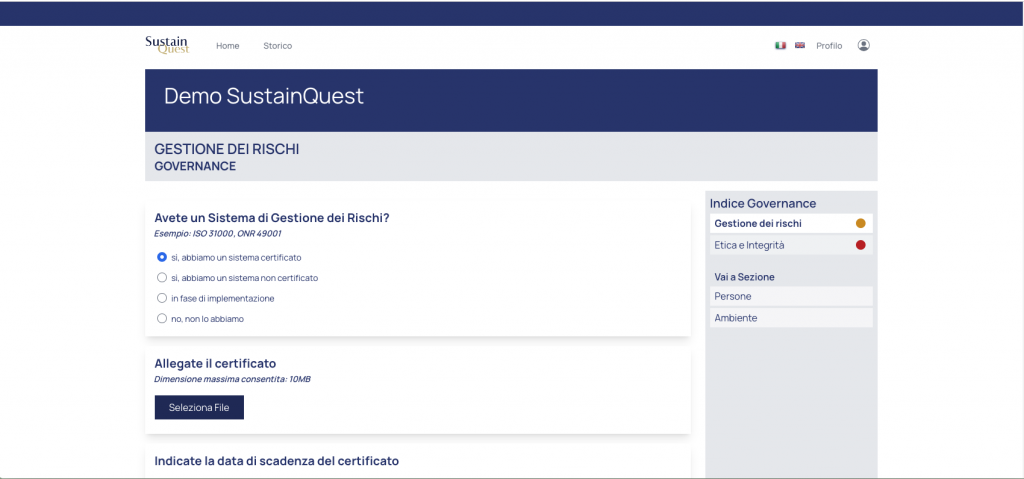This screenshot has height=479, width=1024.
Task: Click the 'Vai a Sezione' label
Action: 744,277
